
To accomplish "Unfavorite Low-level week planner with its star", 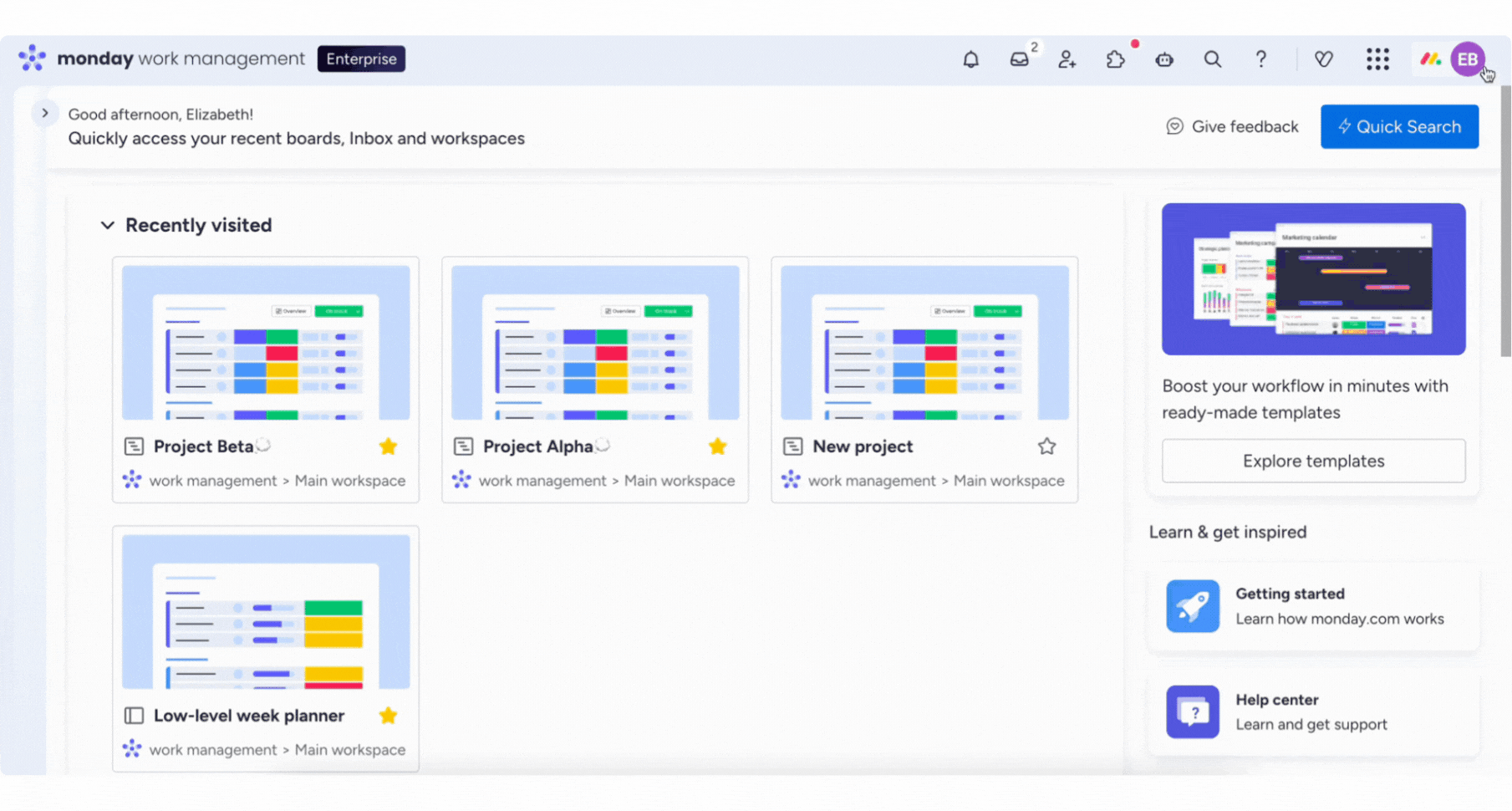I will tap(388, 716).
